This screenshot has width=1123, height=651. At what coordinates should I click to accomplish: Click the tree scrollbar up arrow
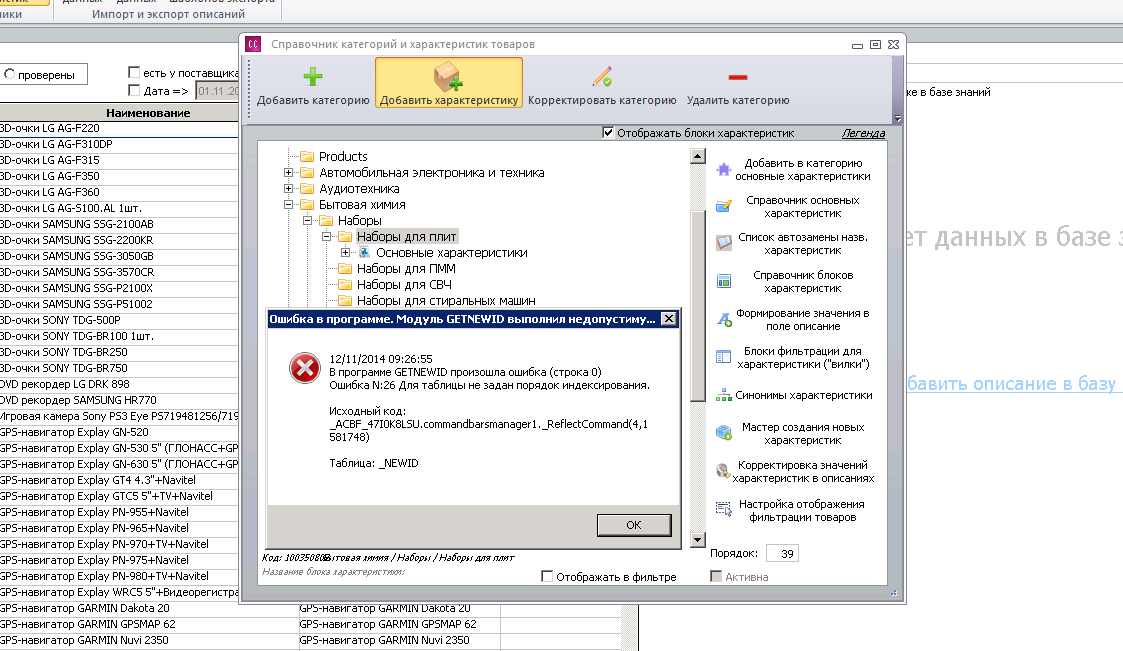698,156
